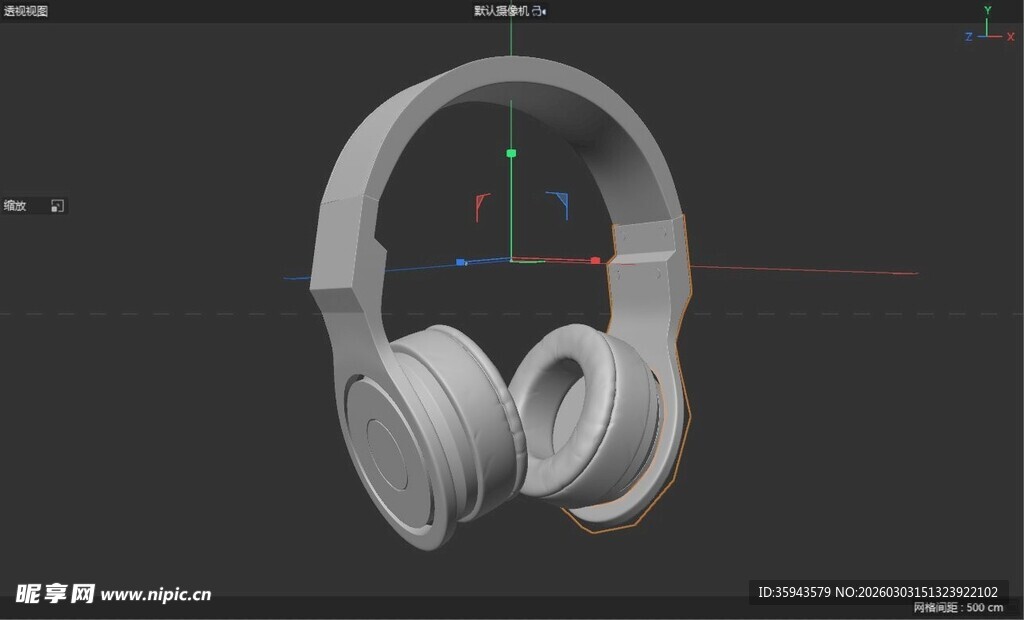Select the blue Z-axis handle on the gizmo
Viewport: 1024px width, 620px height.
coord(461,262)
